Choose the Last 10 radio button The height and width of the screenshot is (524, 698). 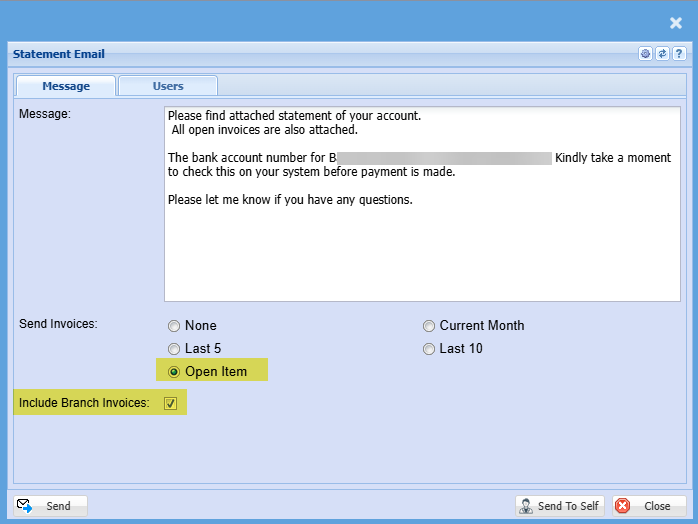[x=429, y=349]
